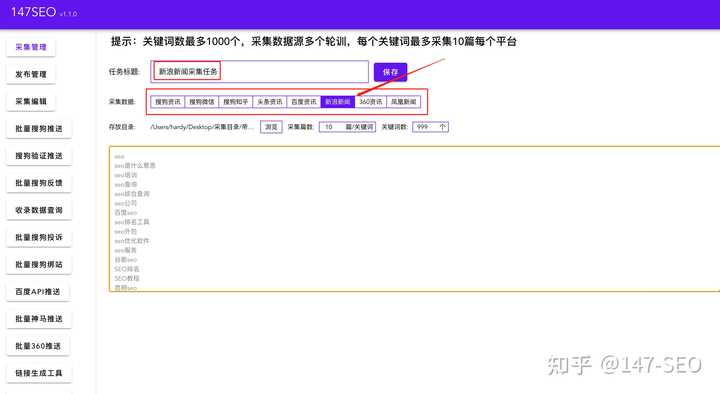
Task: Open 批量搜狗推送 in the sidebar
Action: [39, 129]
